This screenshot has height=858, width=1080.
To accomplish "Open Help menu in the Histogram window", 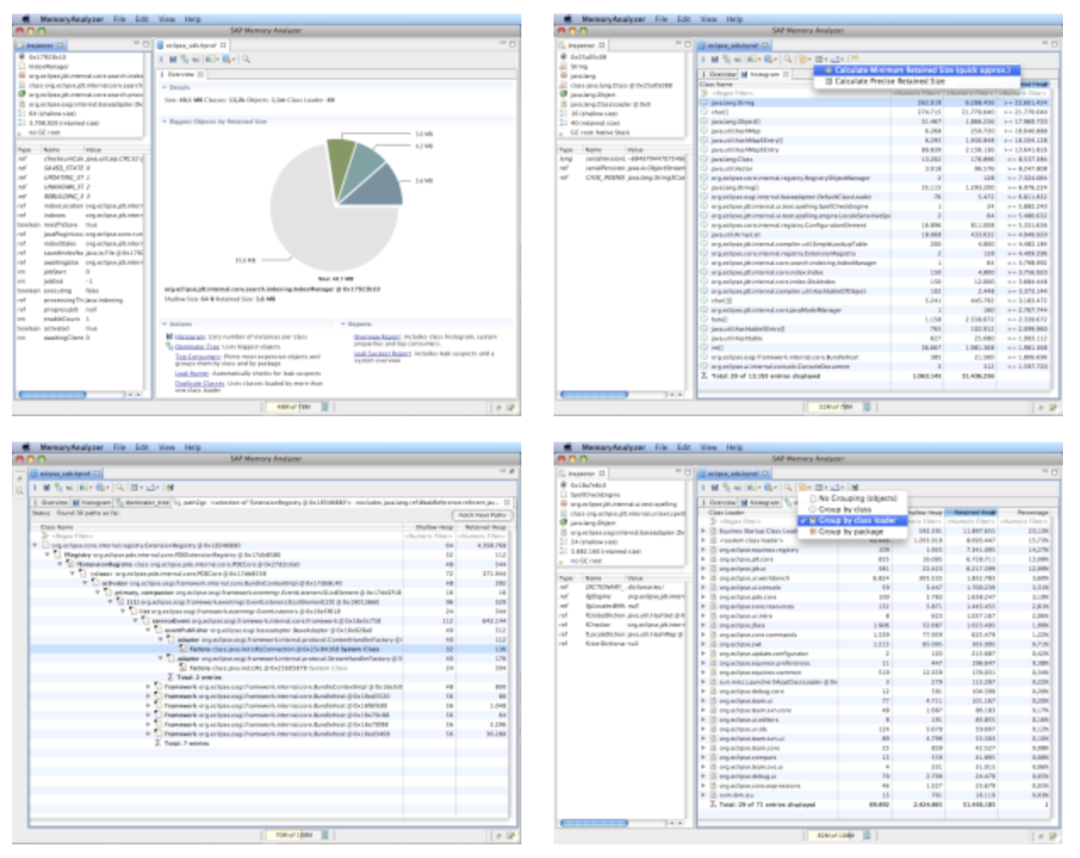I will tap(734, 19).
